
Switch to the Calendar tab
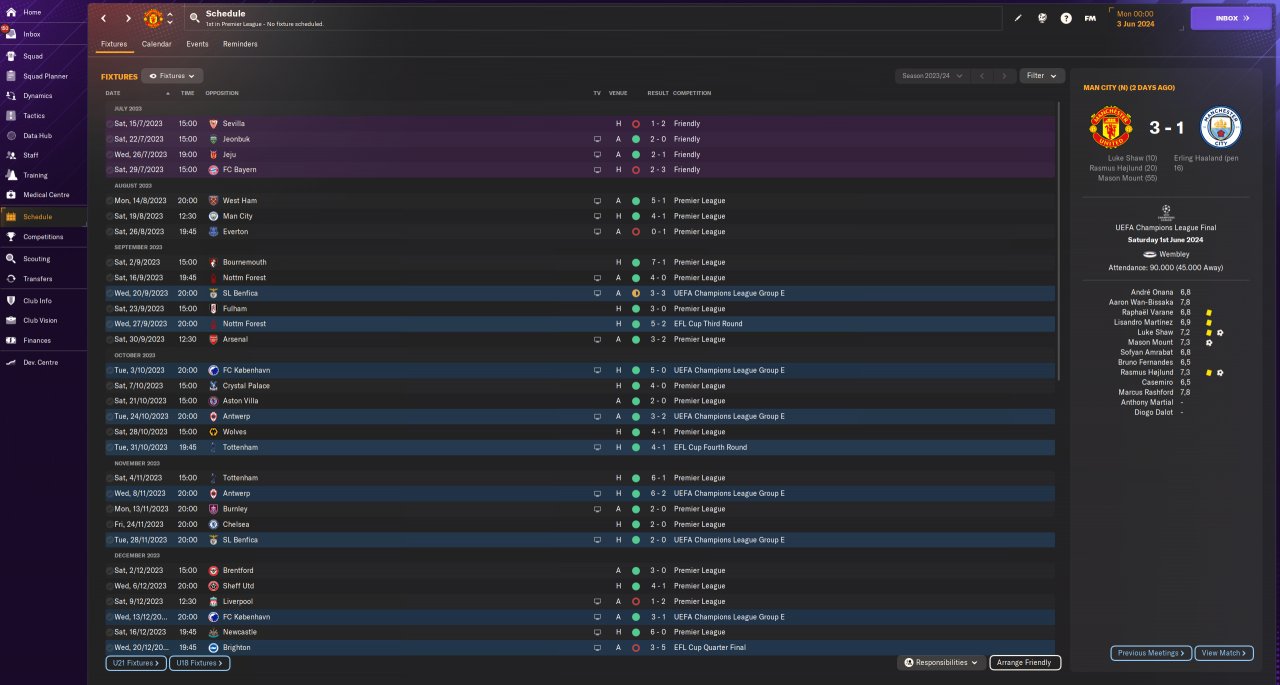(x=156, y=44)
